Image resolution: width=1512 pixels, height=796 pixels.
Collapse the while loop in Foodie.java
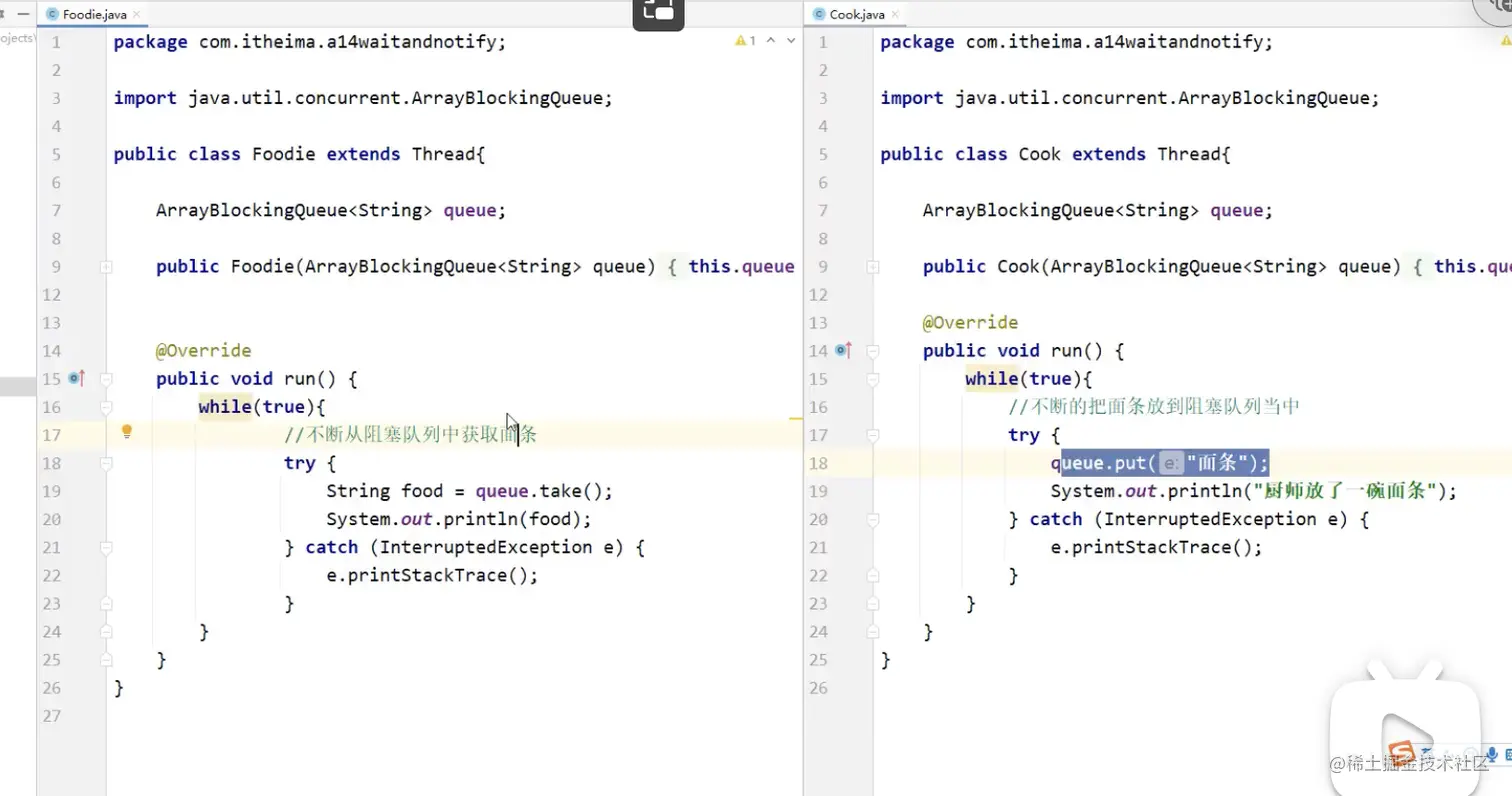(106, 407)
